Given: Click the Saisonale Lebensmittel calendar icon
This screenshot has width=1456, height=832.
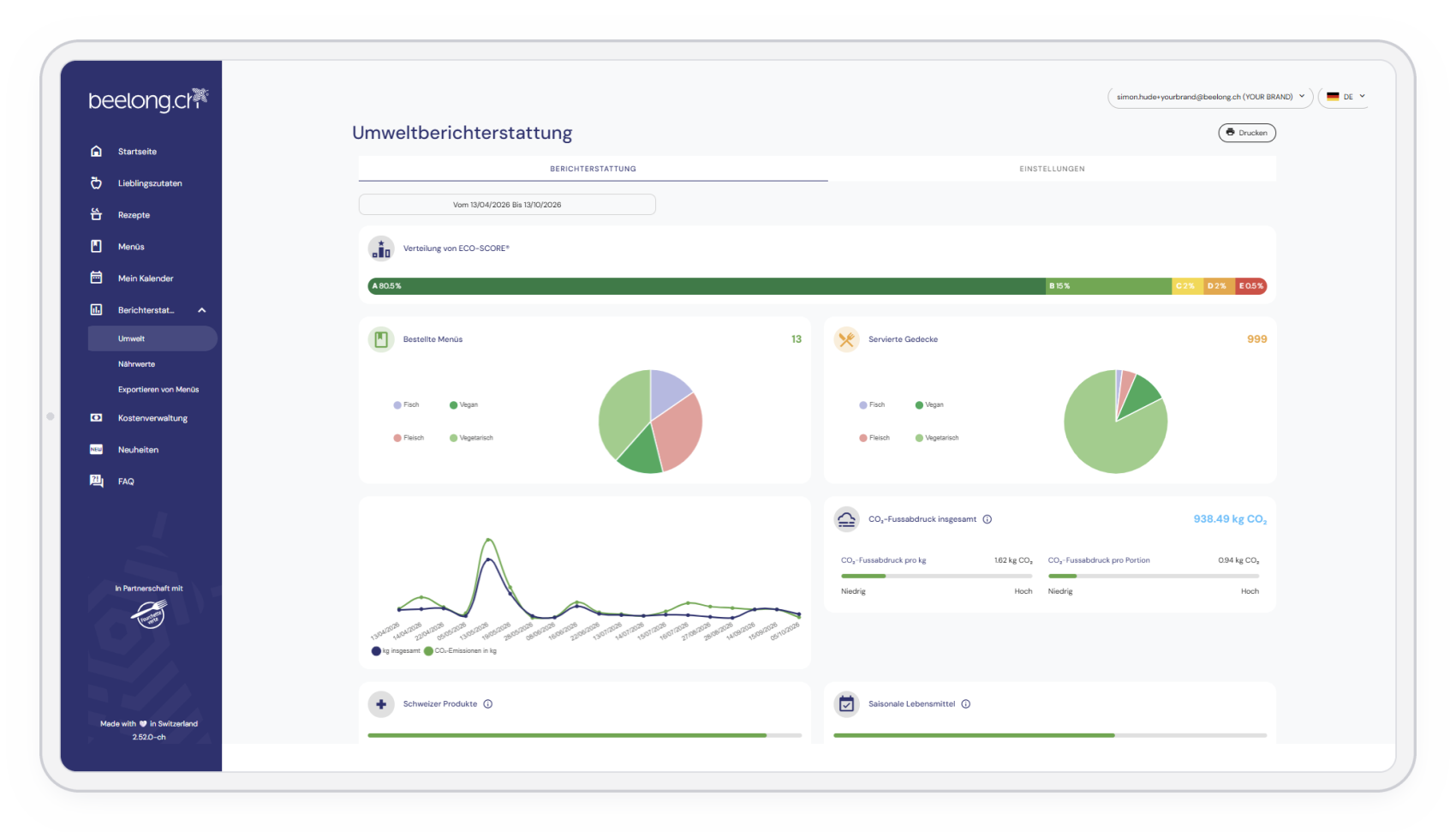Looking at the screenshot, I should pos(846,704).
